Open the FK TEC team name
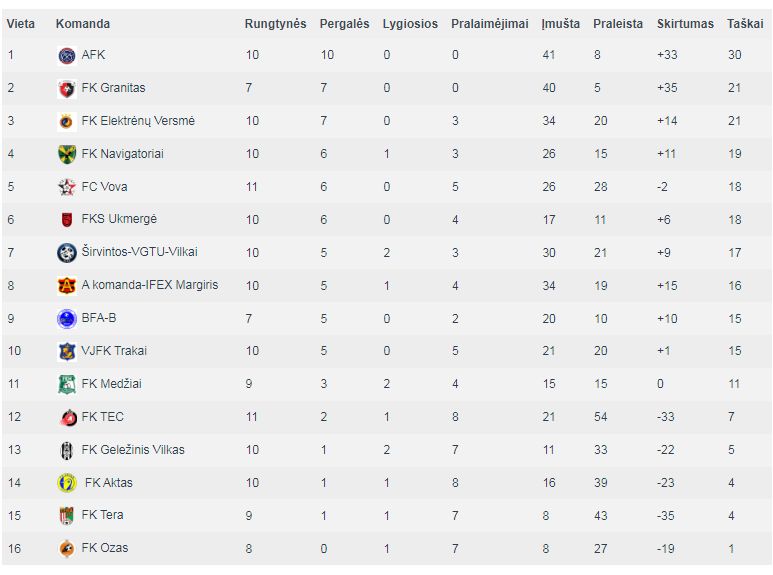Viewport: 773px width, 575px height. coord(103,417)
